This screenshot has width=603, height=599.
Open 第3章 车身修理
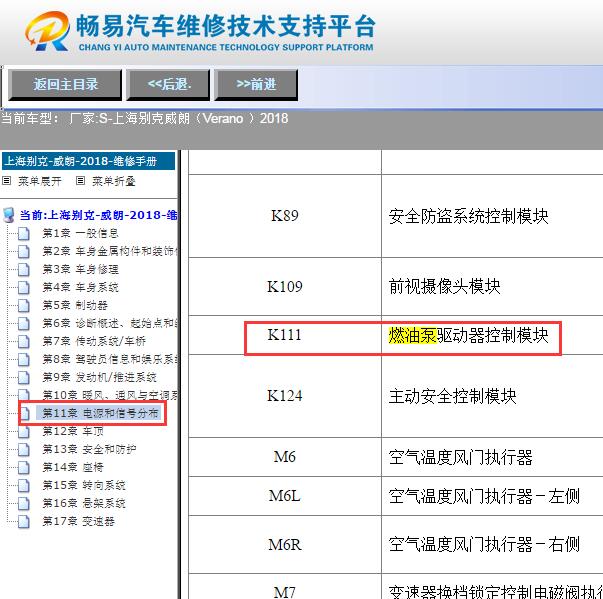click(80, 270)
